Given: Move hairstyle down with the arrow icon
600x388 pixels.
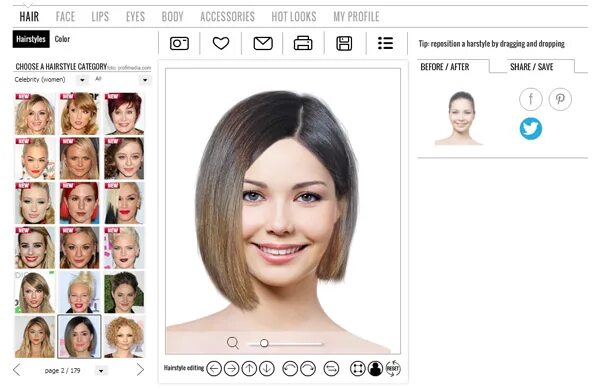Looking at the screenshot, I should point(267,368).
